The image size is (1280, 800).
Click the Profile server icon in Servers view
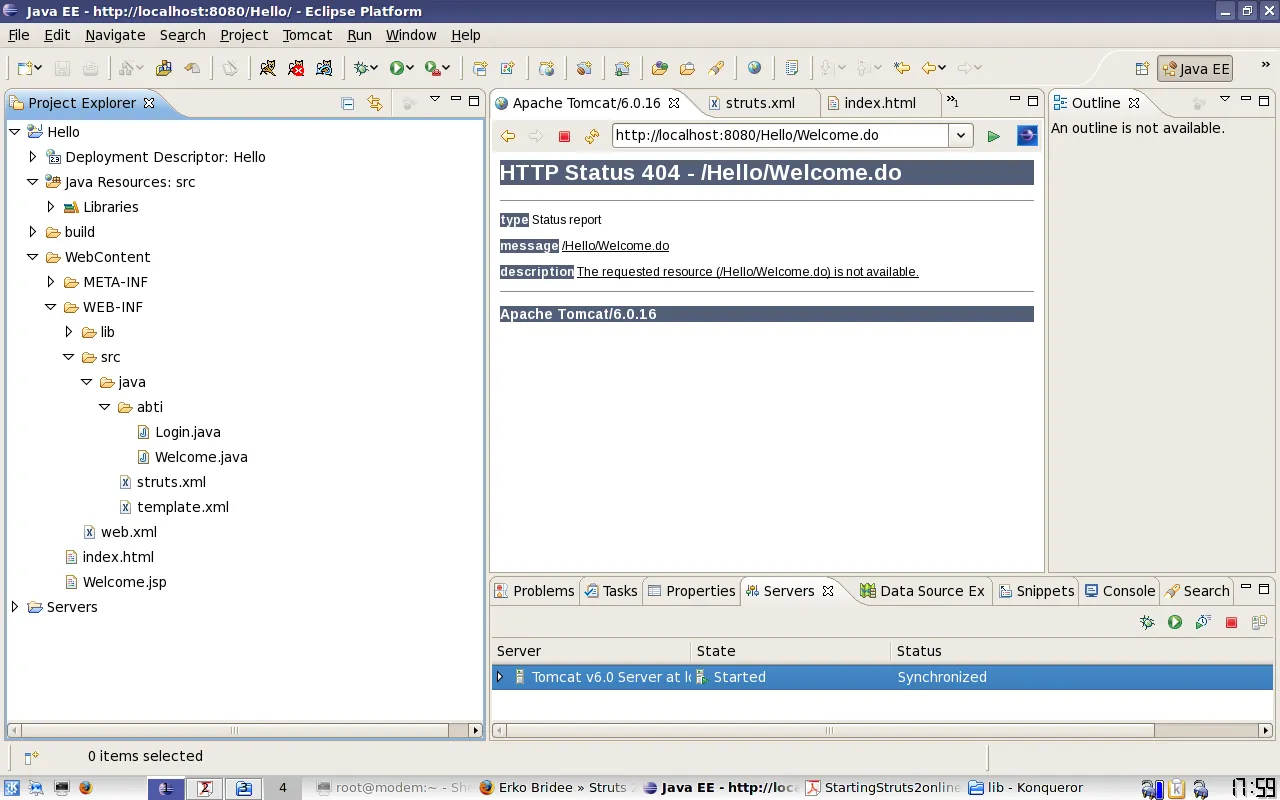tap(1203, 622)
